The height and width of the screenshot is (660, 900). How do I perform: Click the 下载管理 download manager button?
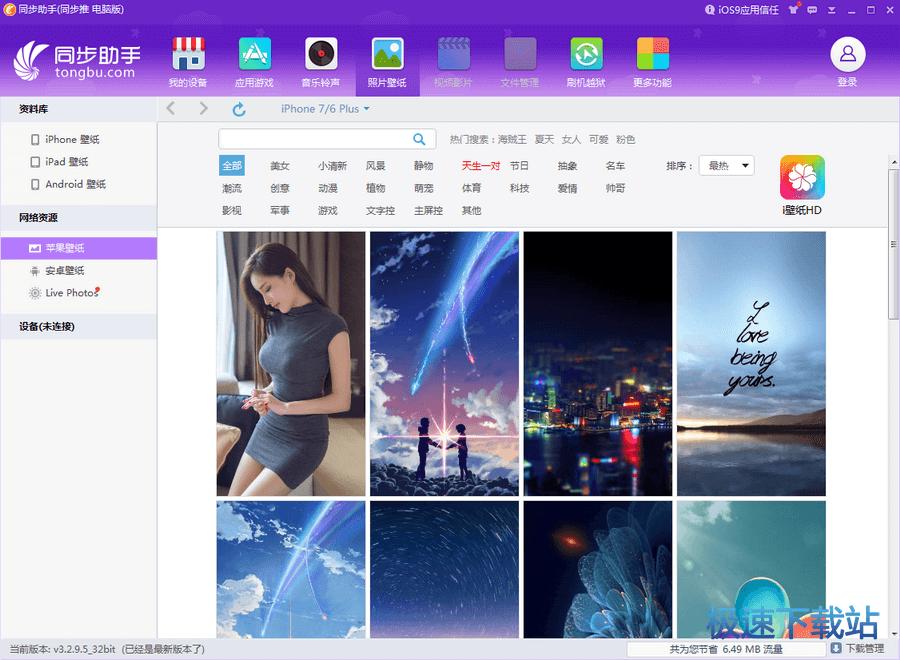pyautogui.click(x=857, y=649)
